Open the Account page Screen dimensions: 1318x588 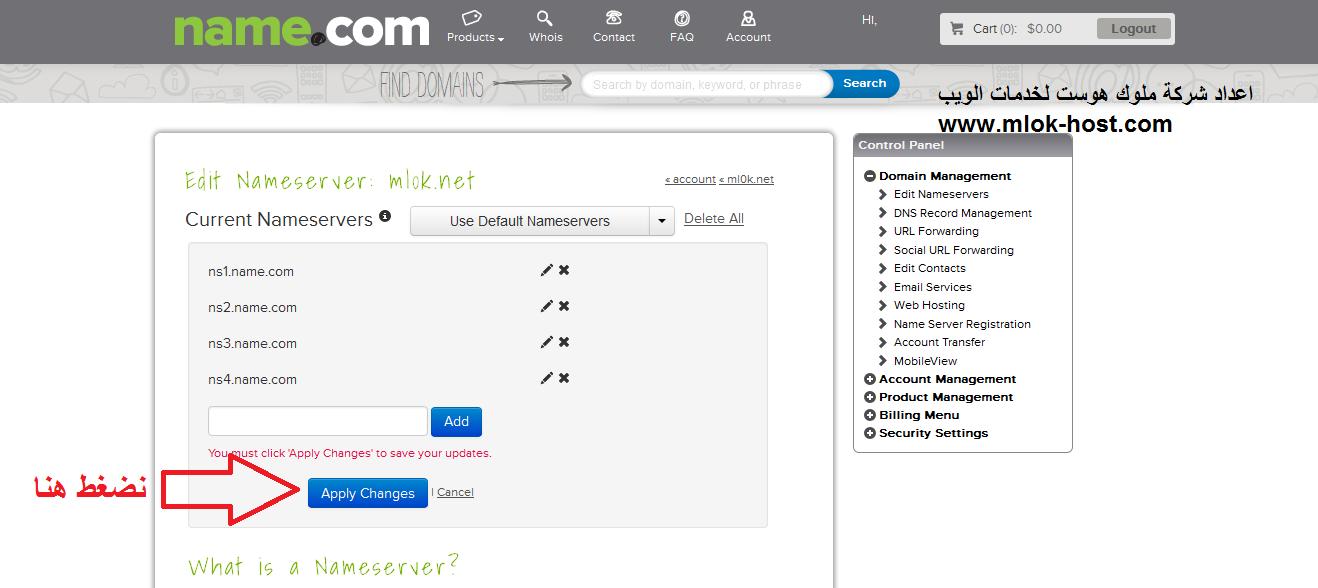tap(748, 27)
